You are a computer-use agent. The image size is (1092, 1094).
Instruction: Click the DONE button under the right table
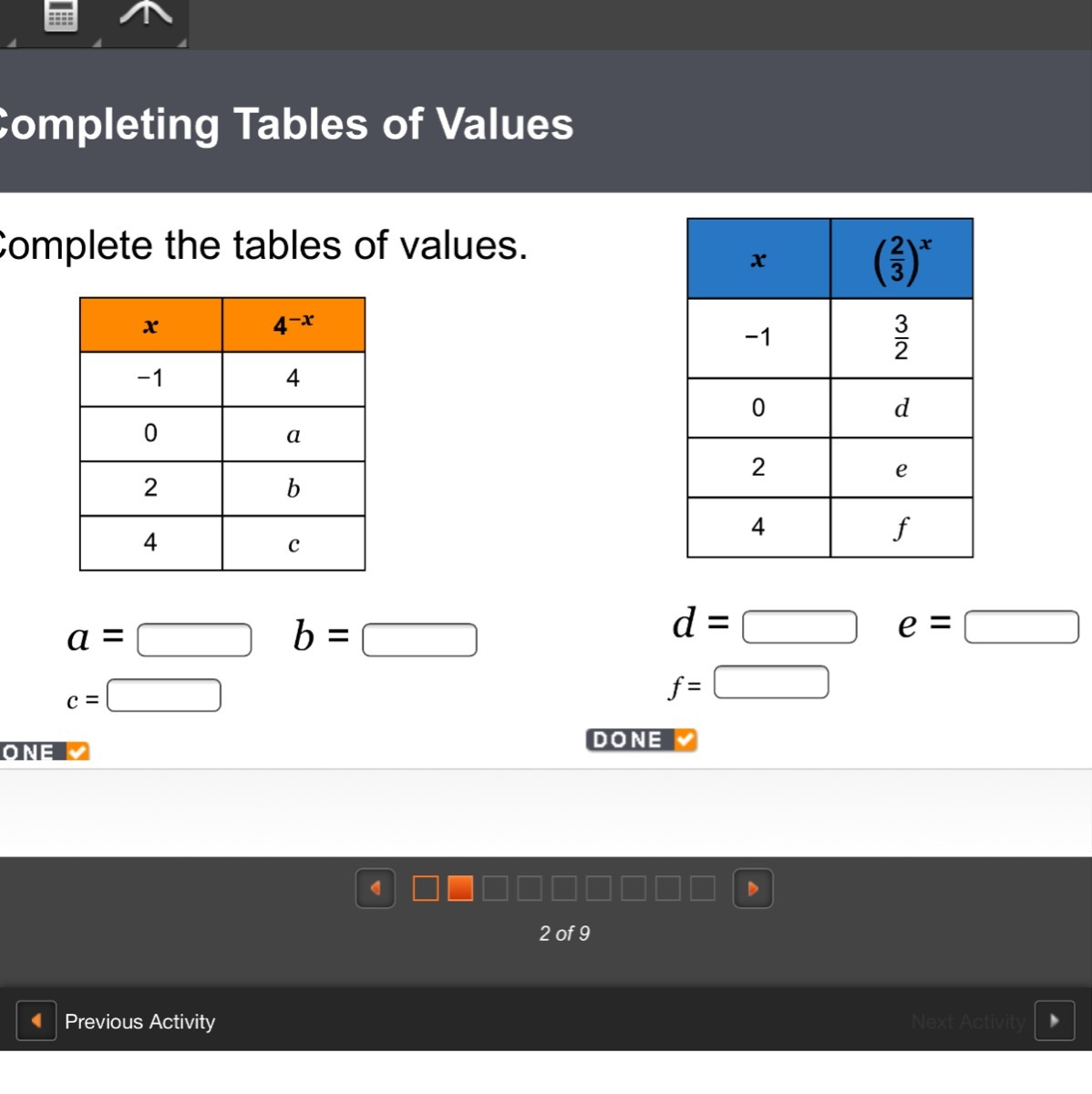coord(641,739)
